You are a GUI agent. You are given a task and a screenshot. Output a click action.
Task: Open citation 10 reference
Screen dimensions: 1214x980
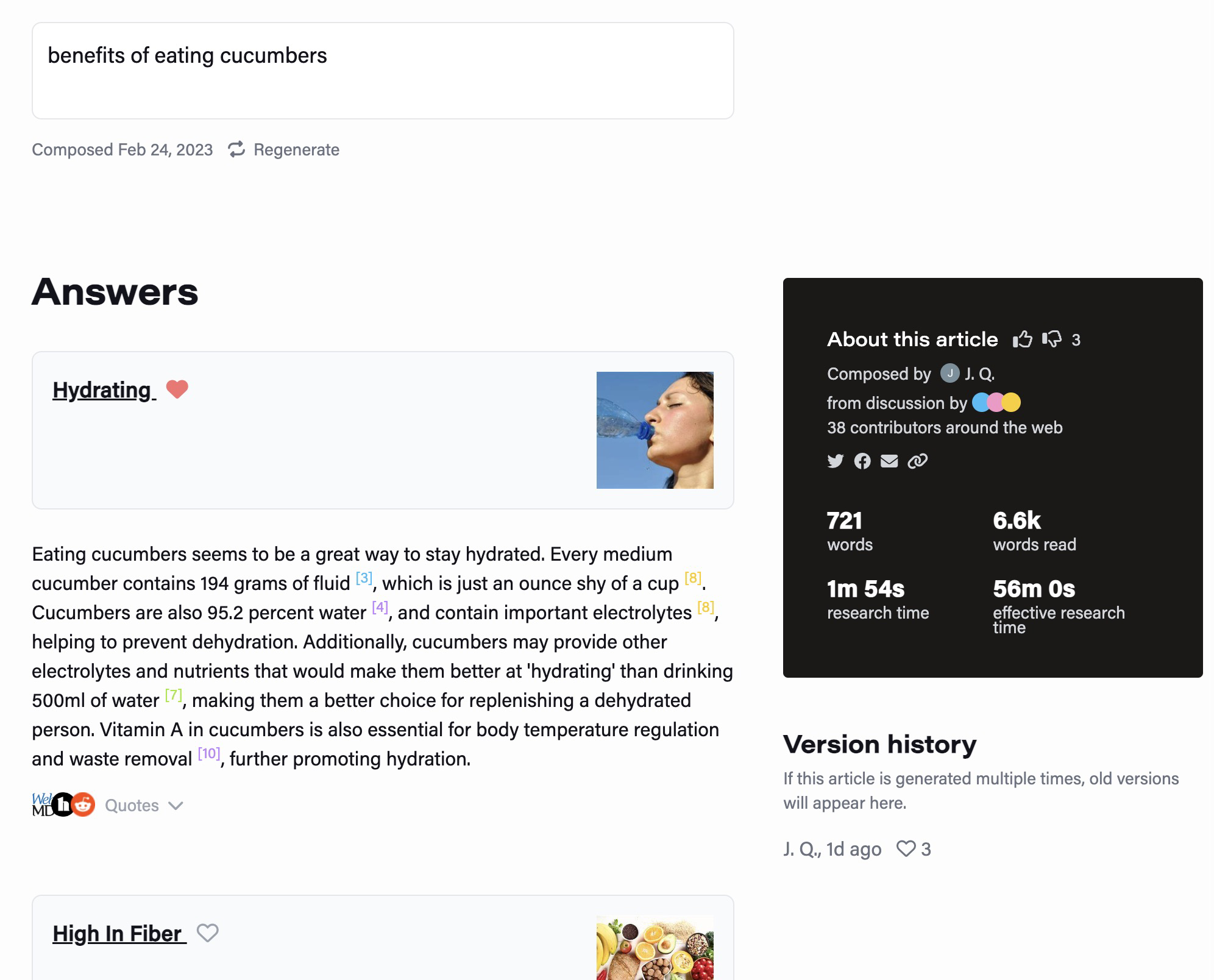point(209,753)
